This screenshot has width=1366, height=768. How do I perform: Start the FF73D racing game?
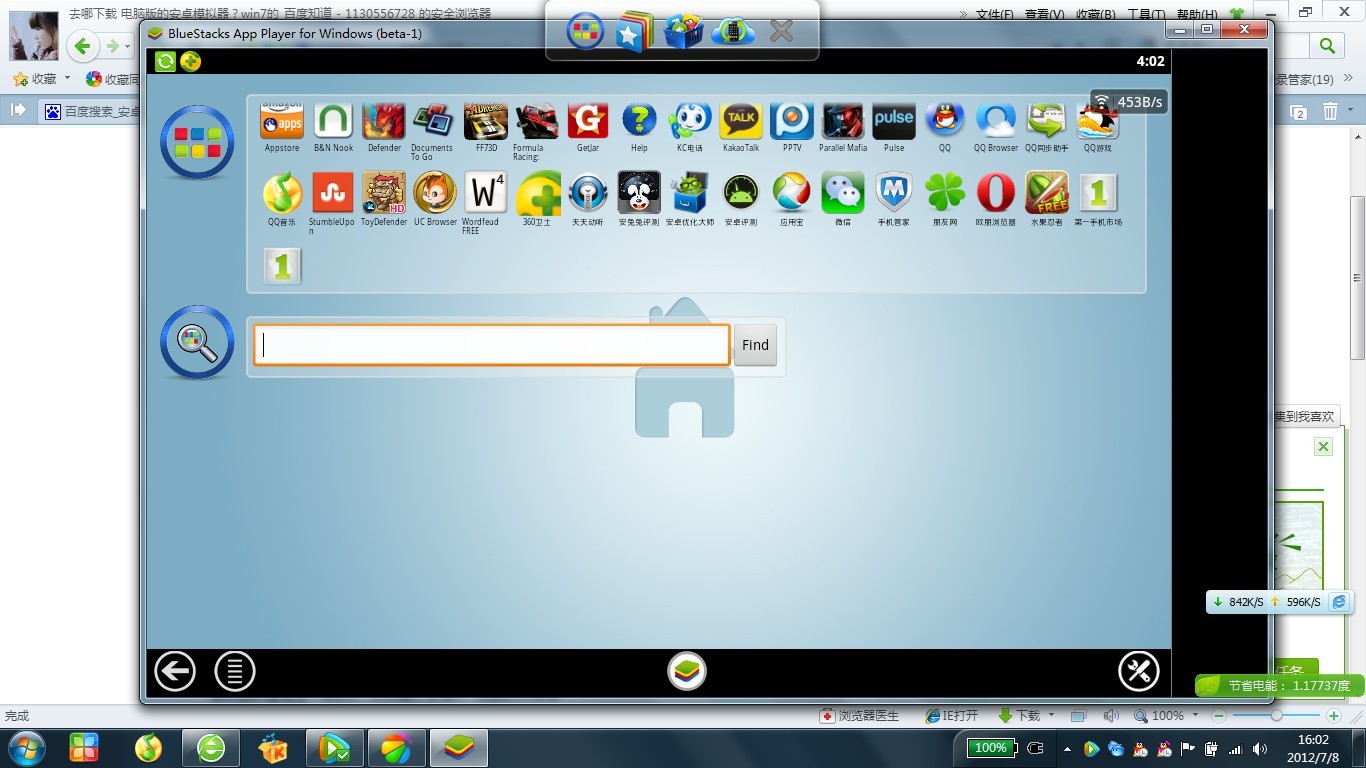[486, 121]
